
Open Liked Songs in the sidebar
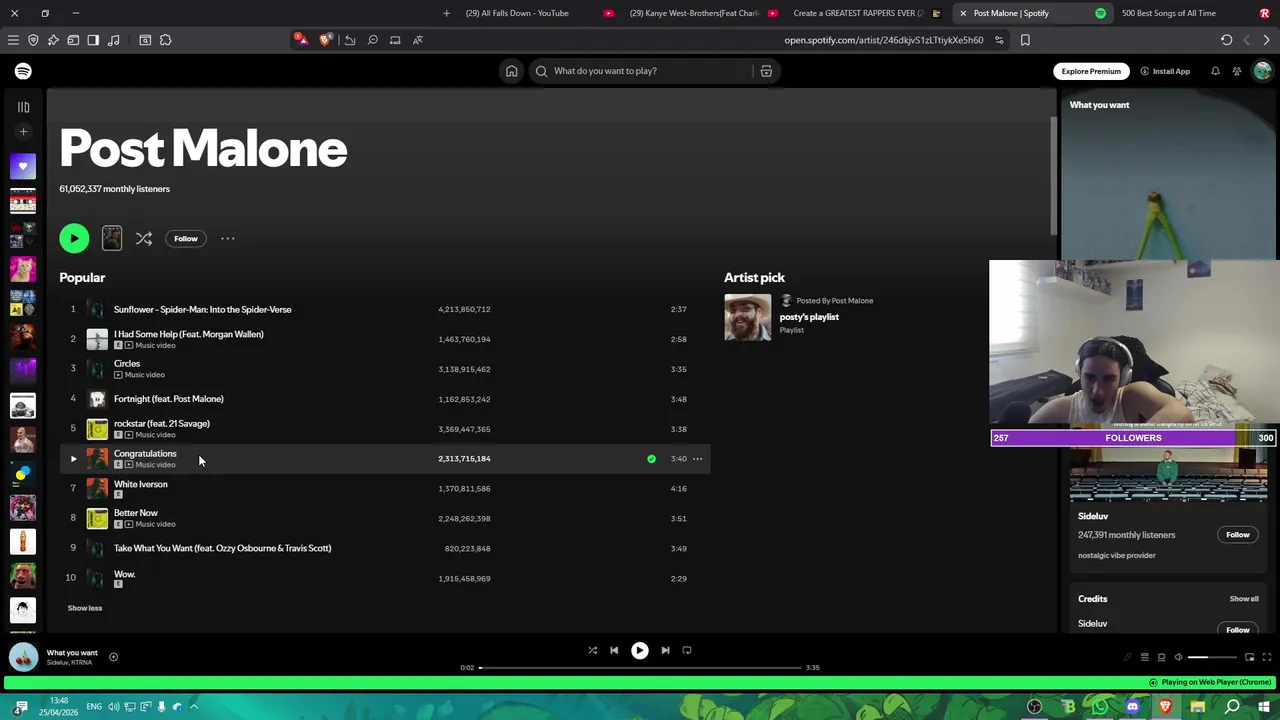pos(23,166)
